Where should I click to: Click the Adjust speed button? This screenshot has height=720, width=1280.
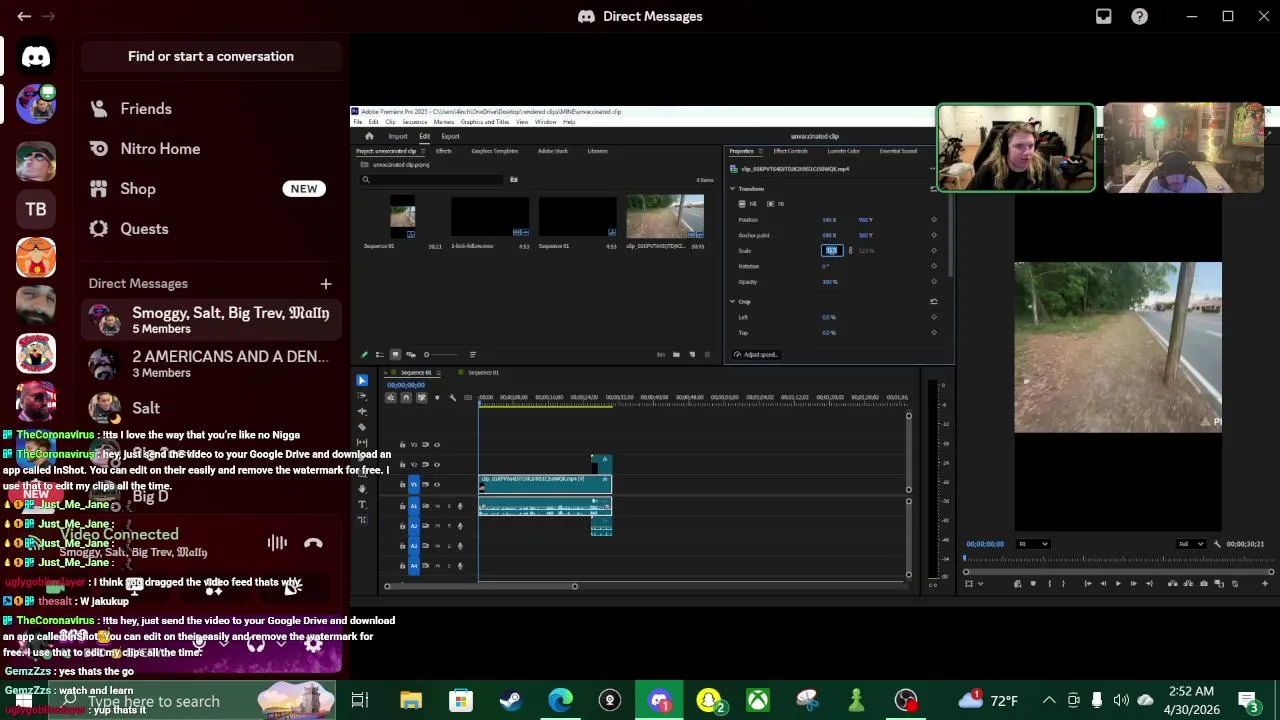coord(757,355)
